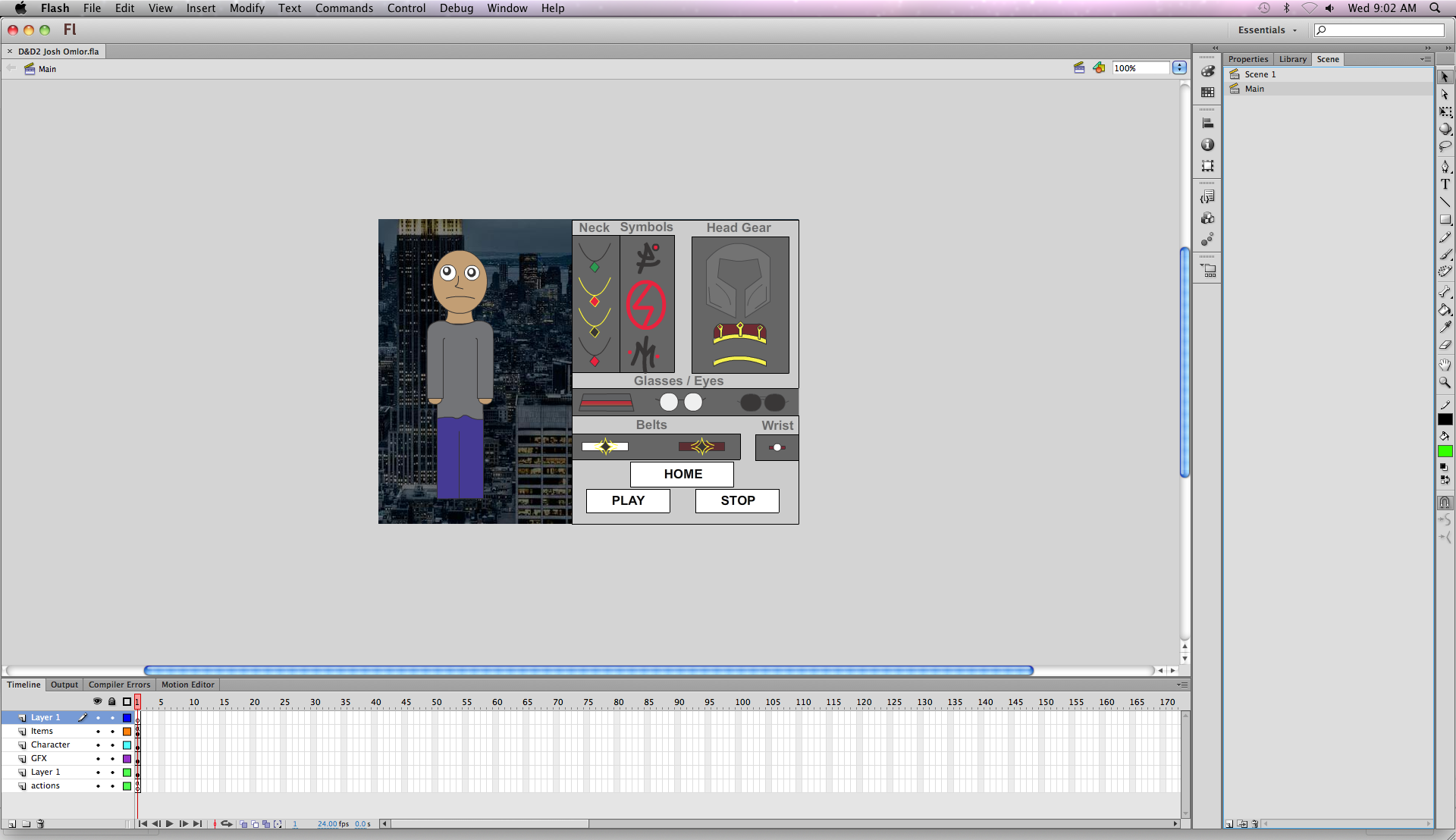Collapse the Tools panel arrows
This screenshot has width=1456, height=840.
(1448, 48)
